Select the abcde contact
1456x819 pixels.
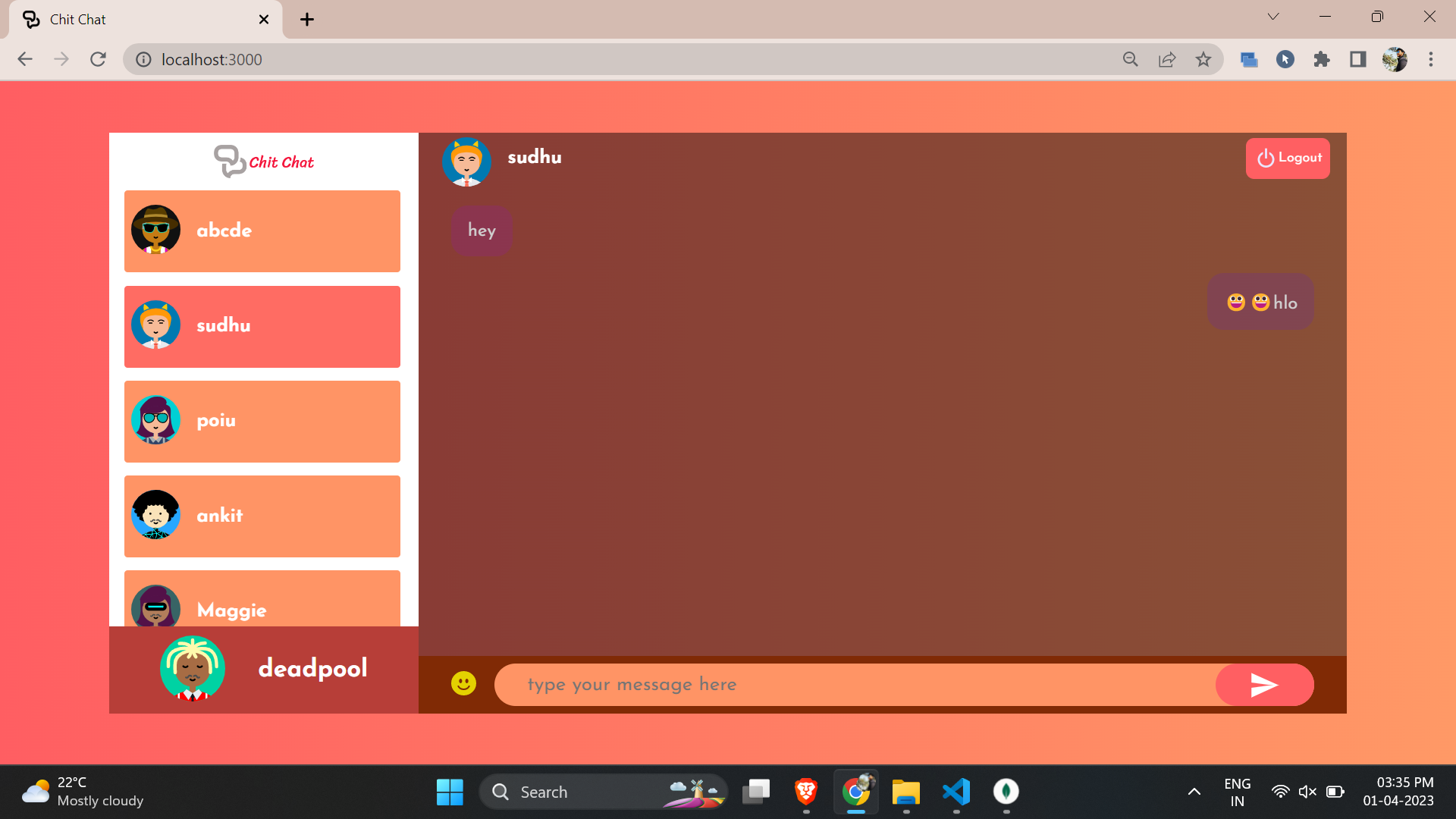(x=262, y=231)
